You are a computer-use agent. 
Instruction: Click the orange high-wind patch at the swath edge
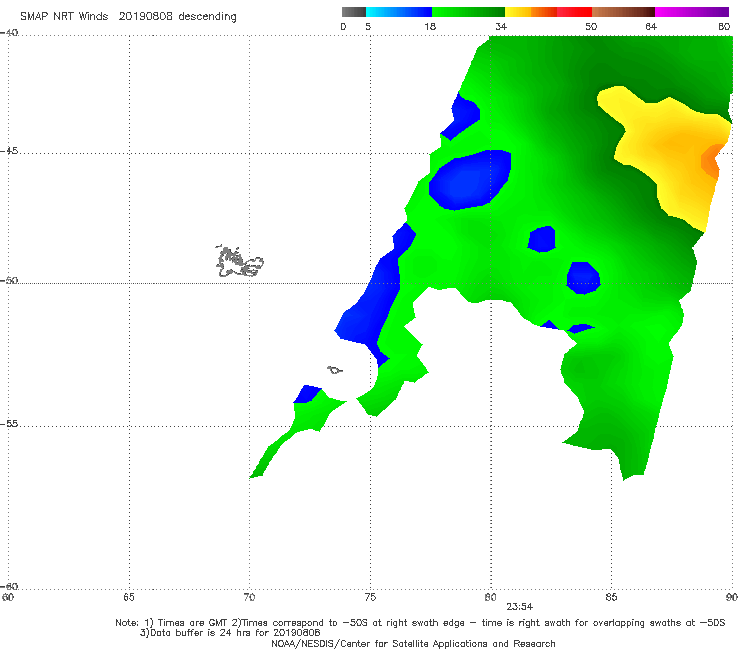[x=710, y=160]
